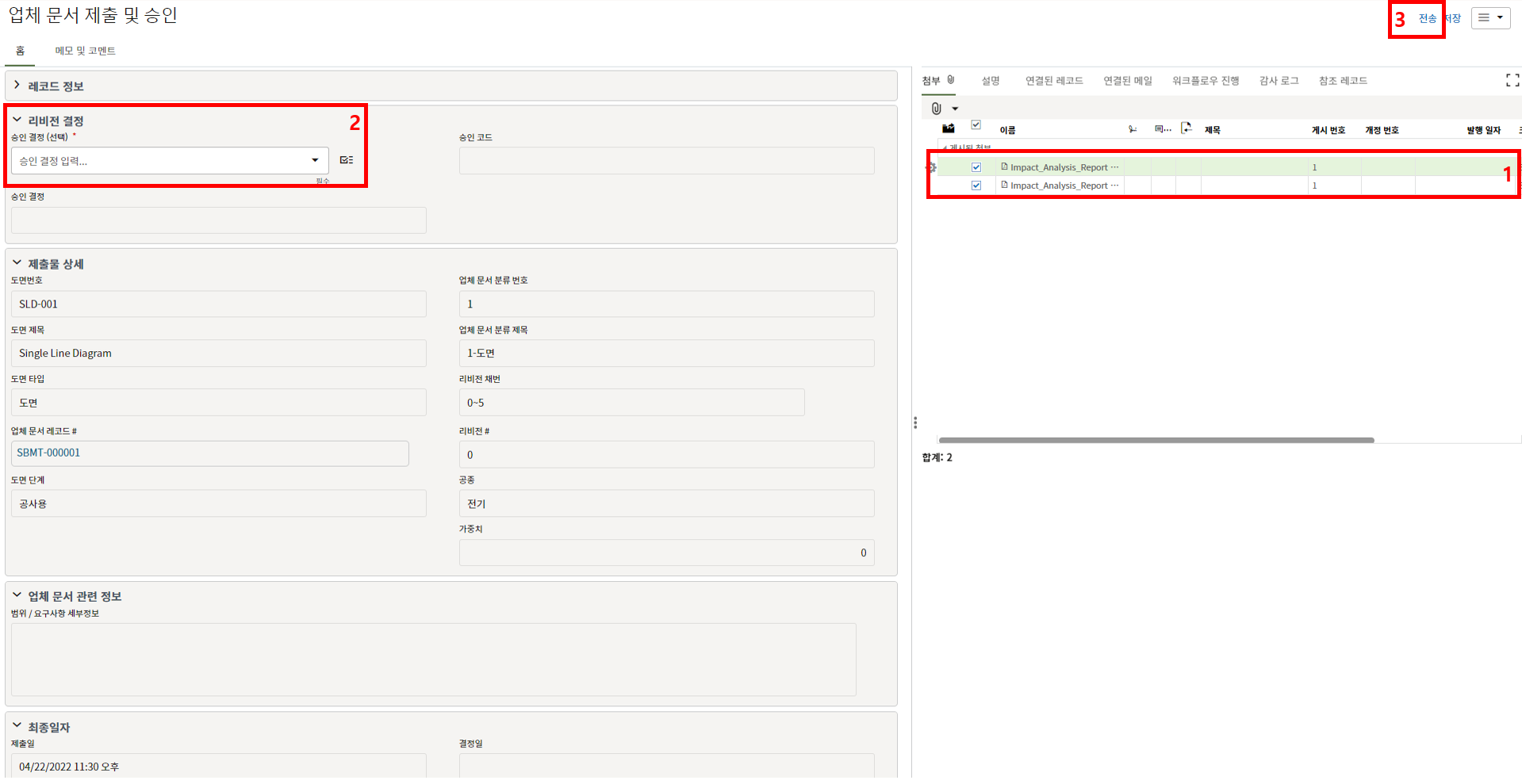Open the hamburger menu dropdown at top right

pyautogui.click(x=1490, y=18)
